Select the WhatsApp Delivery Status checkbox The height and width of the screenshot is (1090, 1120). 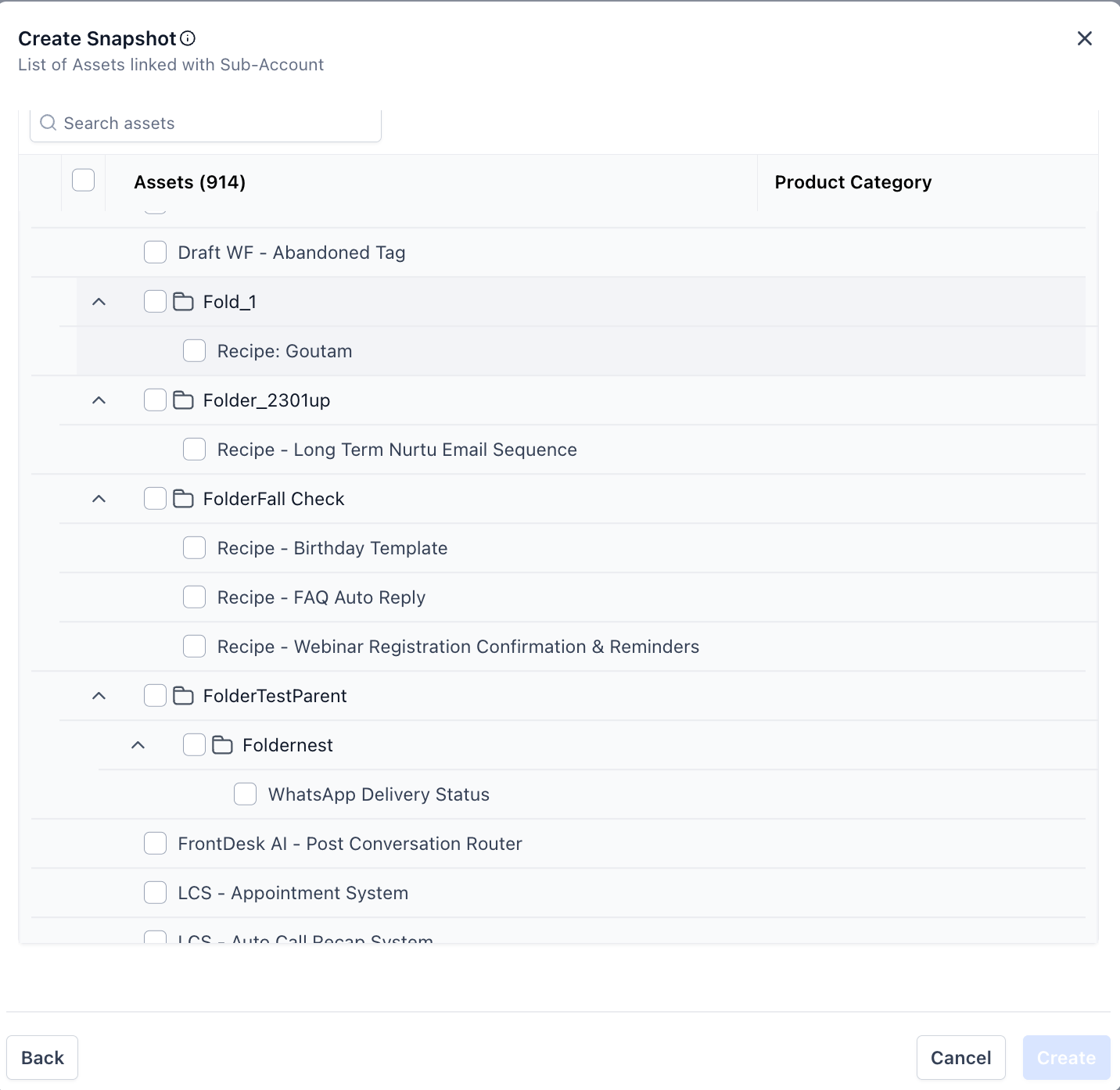[245, 794]
